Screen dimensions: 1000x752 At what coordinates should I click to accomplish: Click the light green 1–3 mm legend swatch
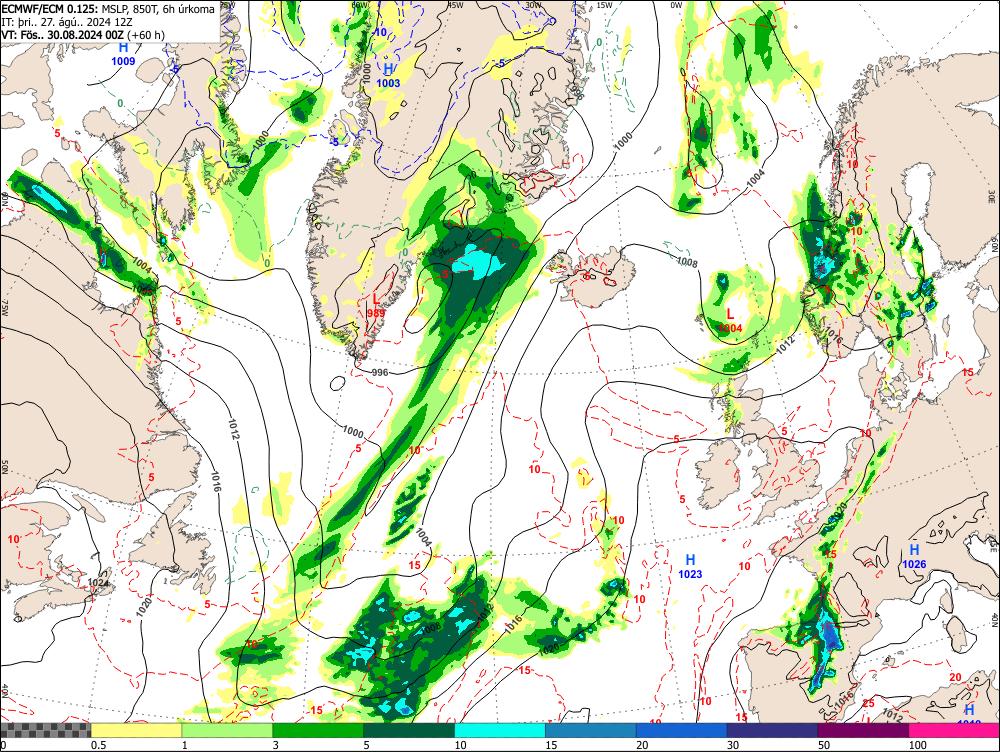(227, 730)
